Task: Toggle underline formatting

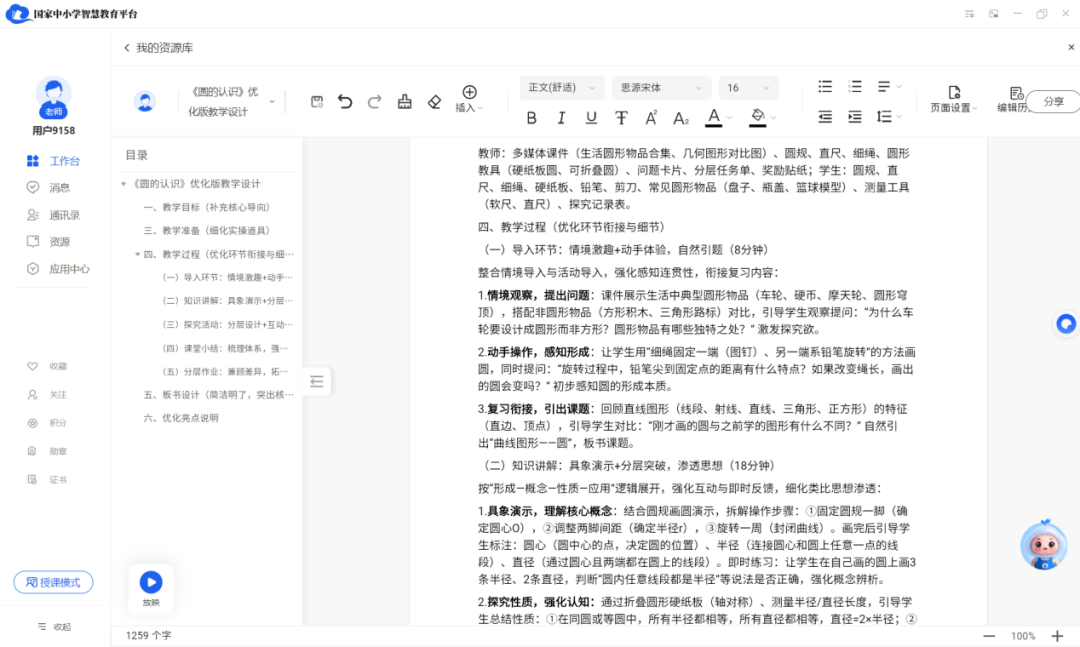Action: coord(591,118)
